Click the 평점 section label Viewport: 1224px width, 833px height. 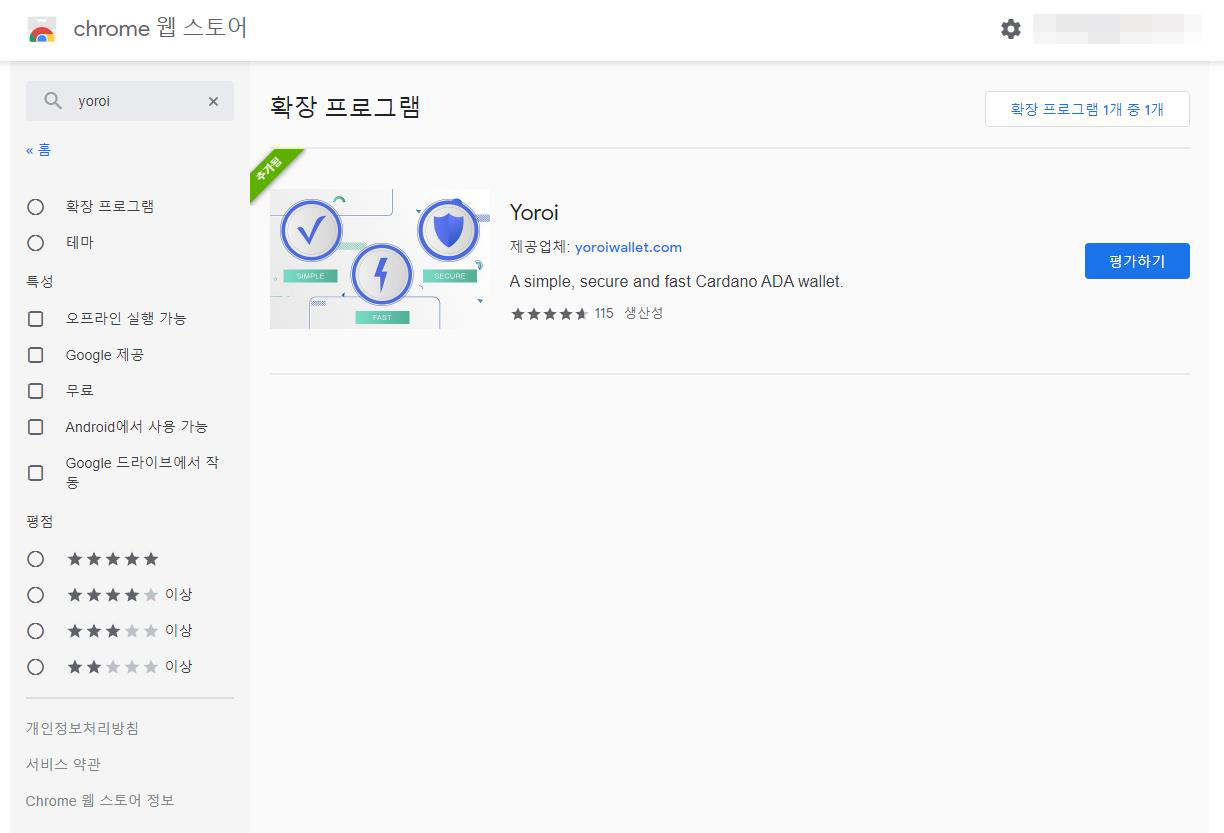click(40, 522)
